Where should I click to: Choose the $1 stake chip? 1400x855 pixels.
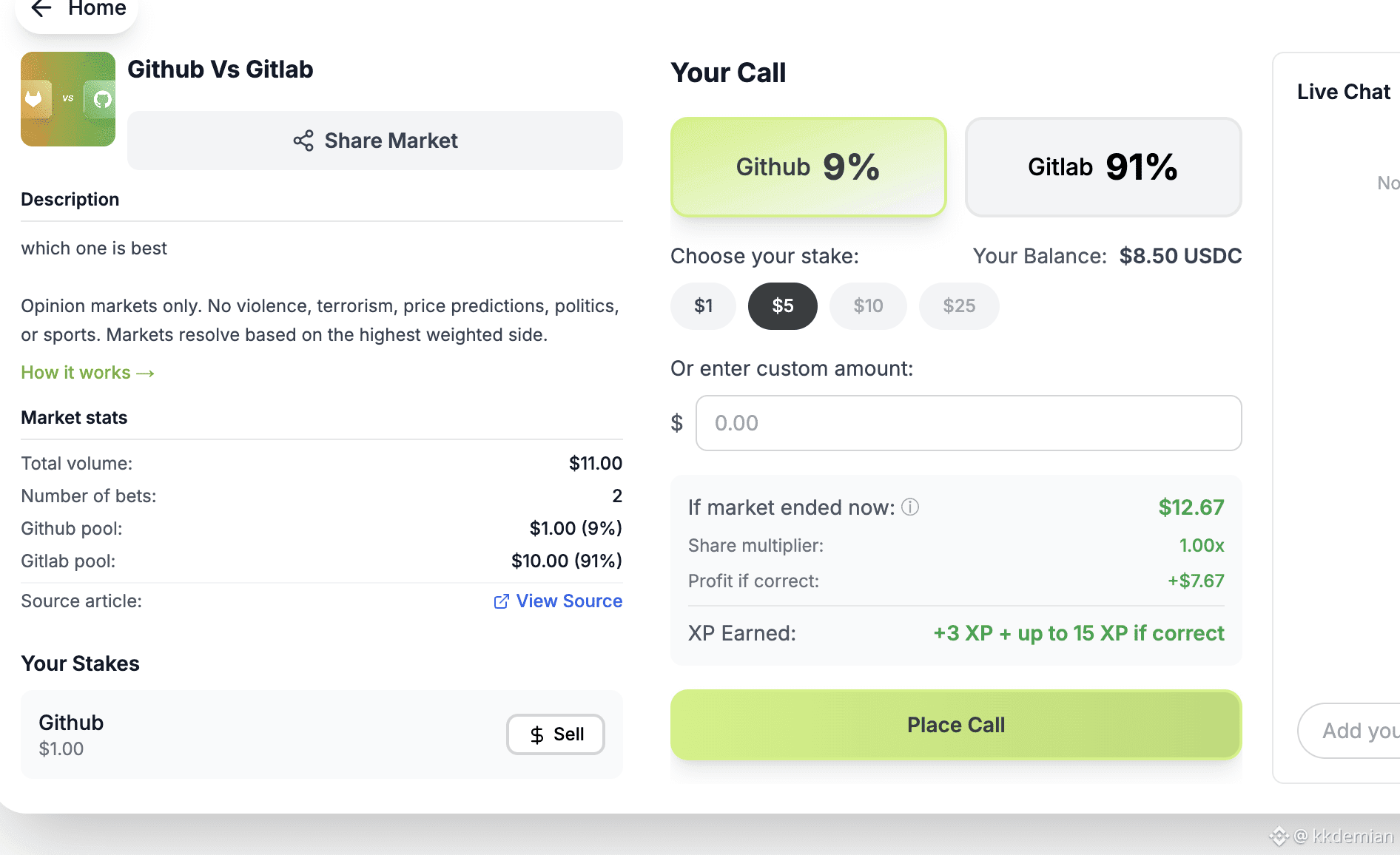coord(703,306)
